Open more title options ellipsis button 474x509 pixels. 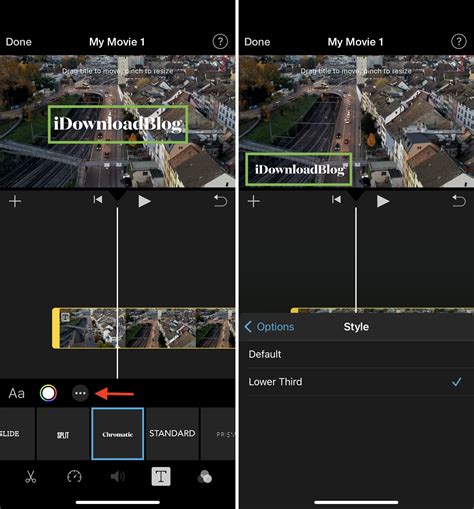click(80, 393)
